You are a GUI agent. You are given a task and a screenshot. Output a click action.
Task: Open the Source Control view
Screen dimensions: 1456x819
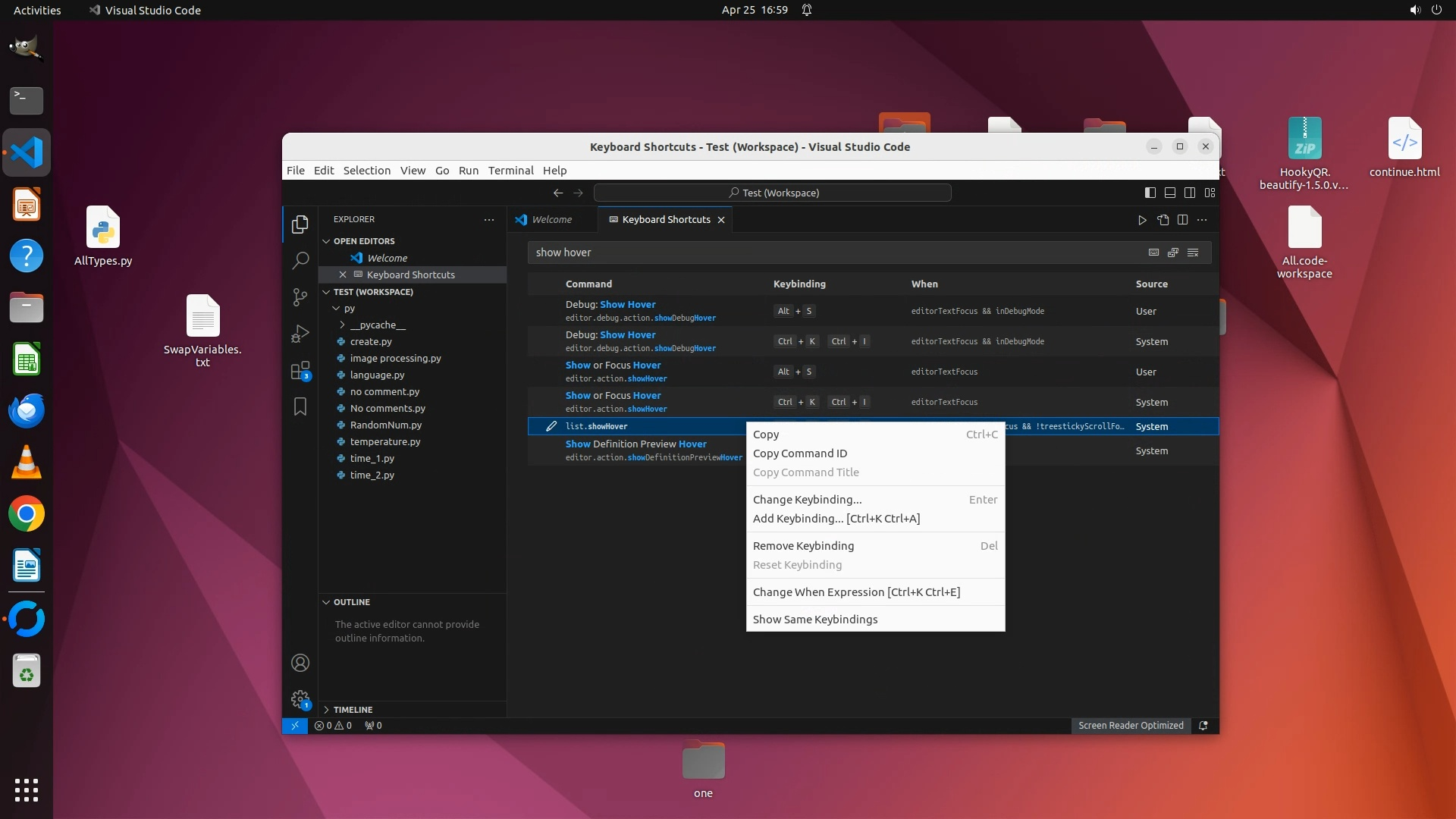pos(300,297)
